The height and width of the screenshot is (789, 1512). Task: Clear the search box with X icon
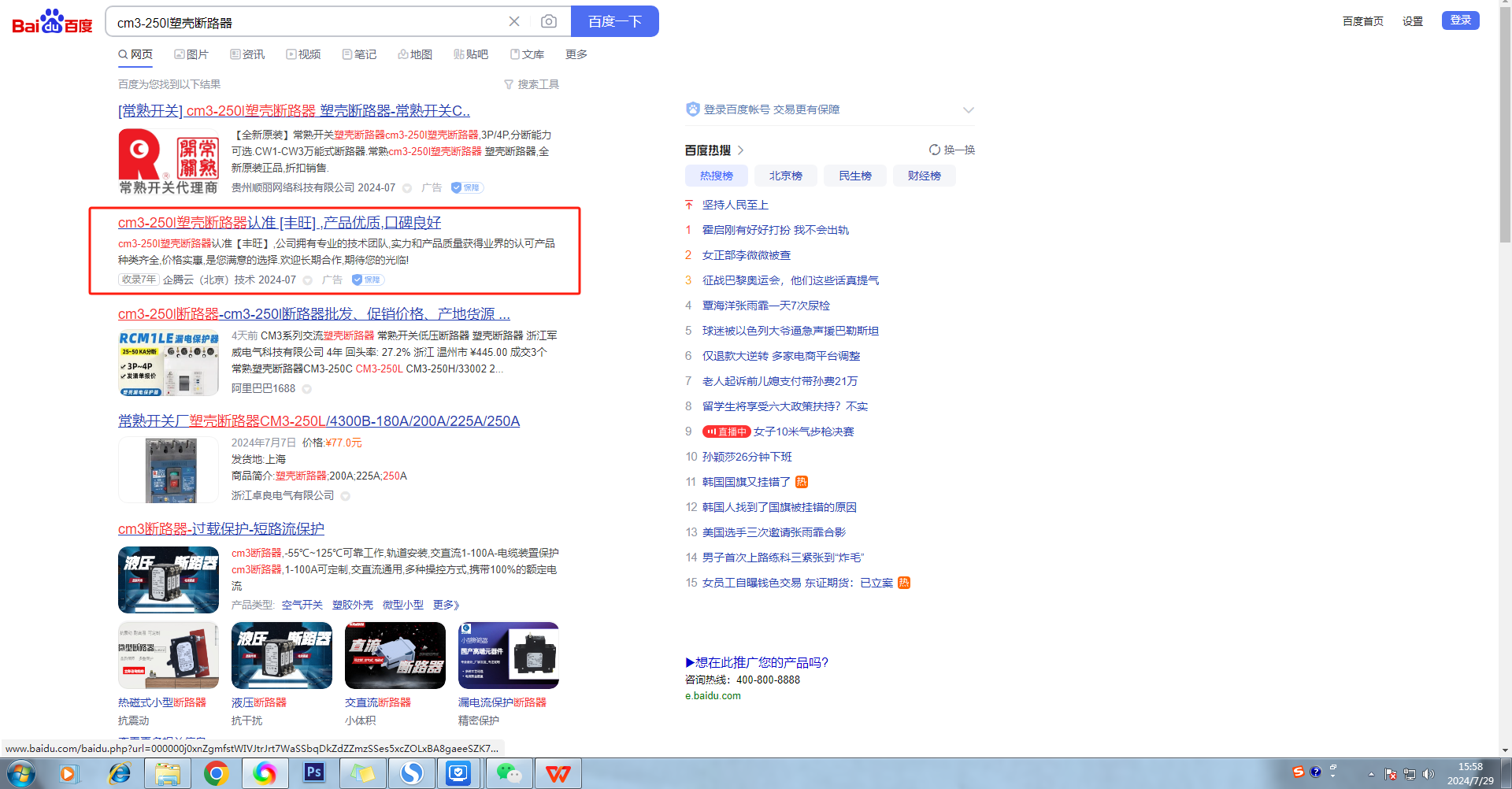pos(514,21)
